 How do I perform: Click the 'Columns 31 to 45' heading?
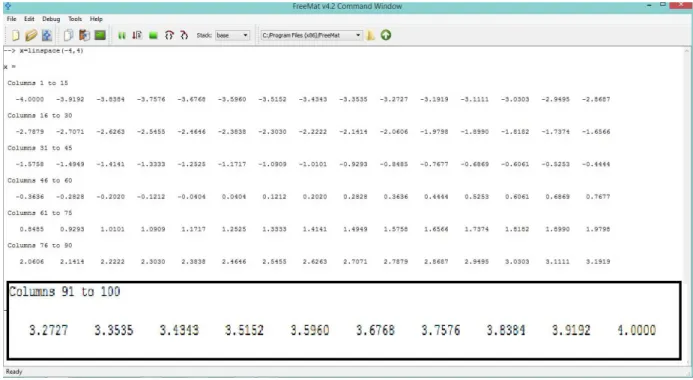click(40, 148)
